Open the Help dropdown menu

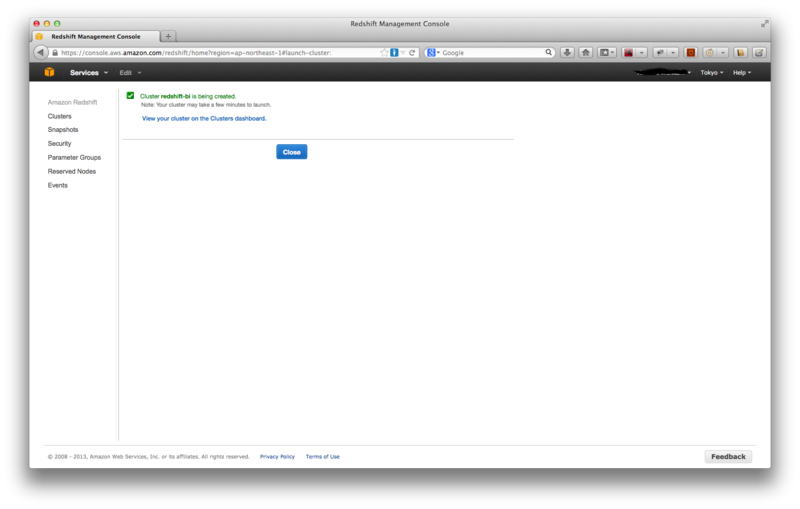click(742, 72)
